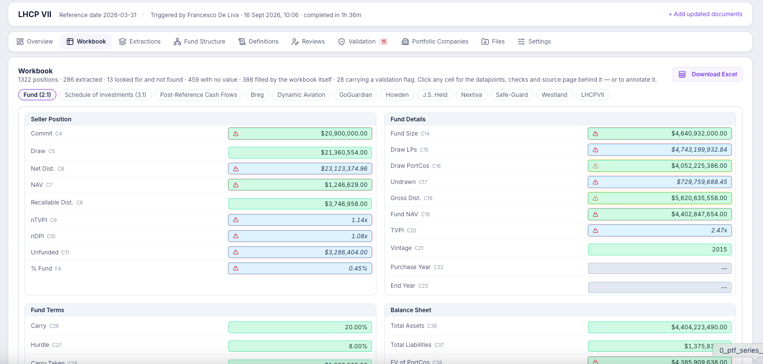The height and width of the screenshot is (364, 763).
Task: Click the empty End Year cell
Action: (660, 288)
